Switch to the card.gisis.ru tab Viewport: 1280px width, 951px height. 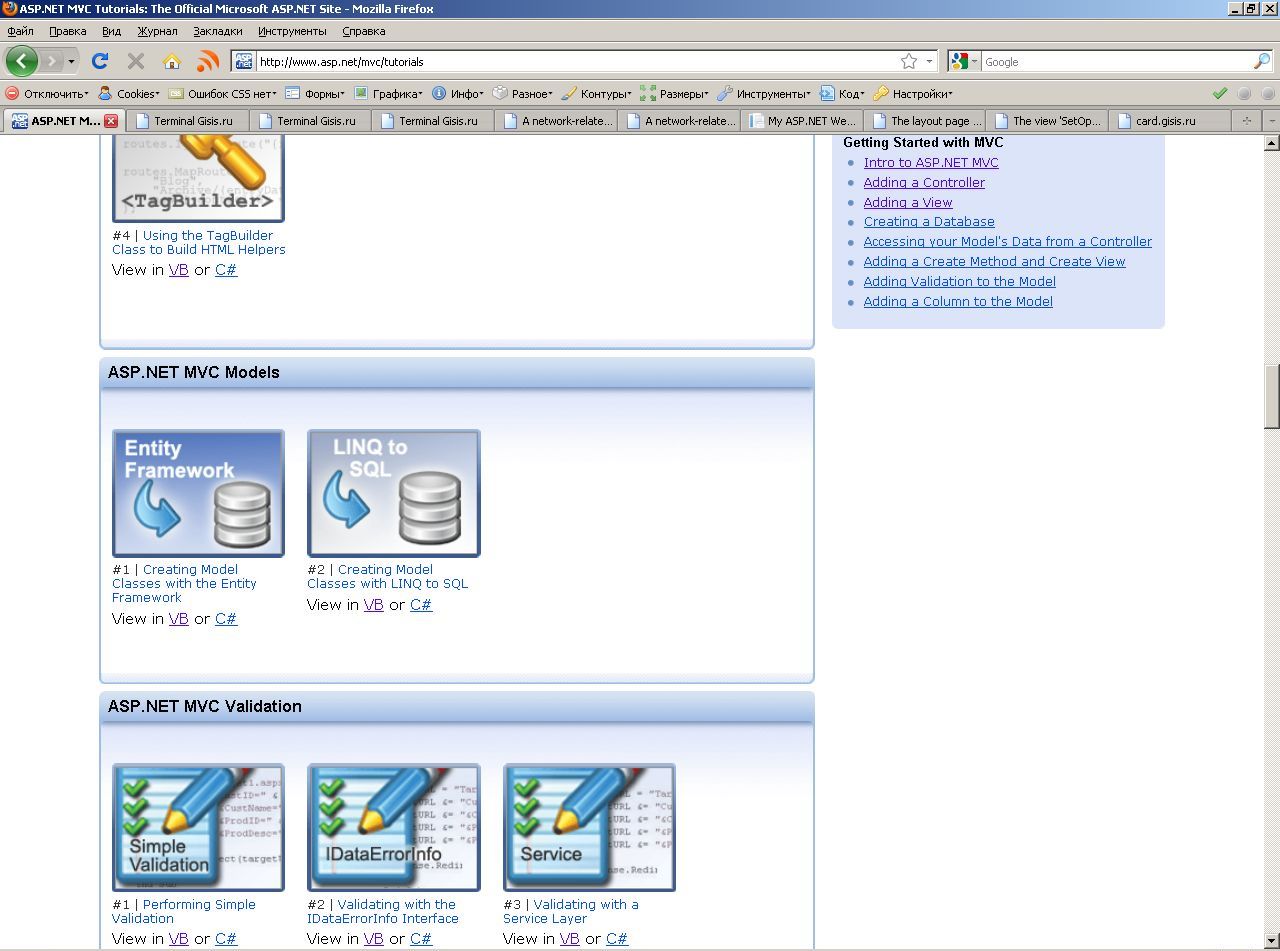coord(1170,121)
